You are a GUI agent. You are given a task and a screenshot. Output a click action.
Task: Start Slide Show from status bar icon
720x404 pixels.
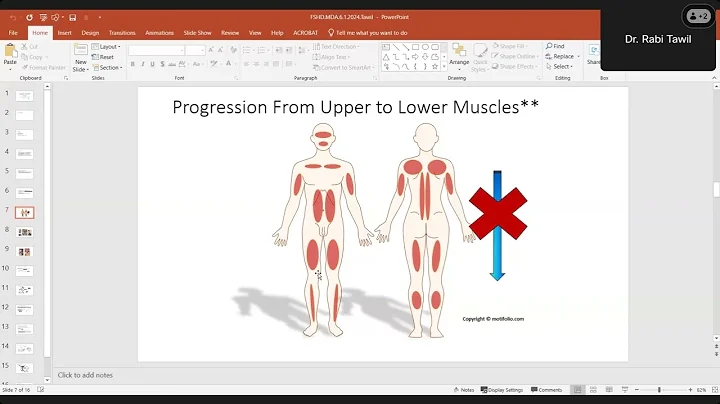pyautogui.click(x=625, y=390)
